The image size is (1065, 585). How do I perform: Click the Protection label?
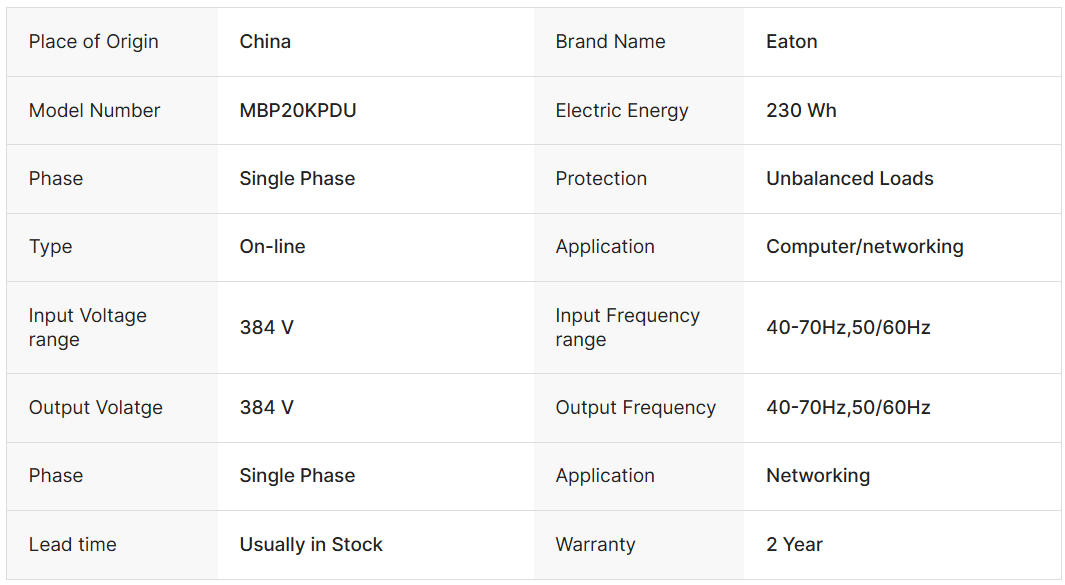tap(601, 179)
